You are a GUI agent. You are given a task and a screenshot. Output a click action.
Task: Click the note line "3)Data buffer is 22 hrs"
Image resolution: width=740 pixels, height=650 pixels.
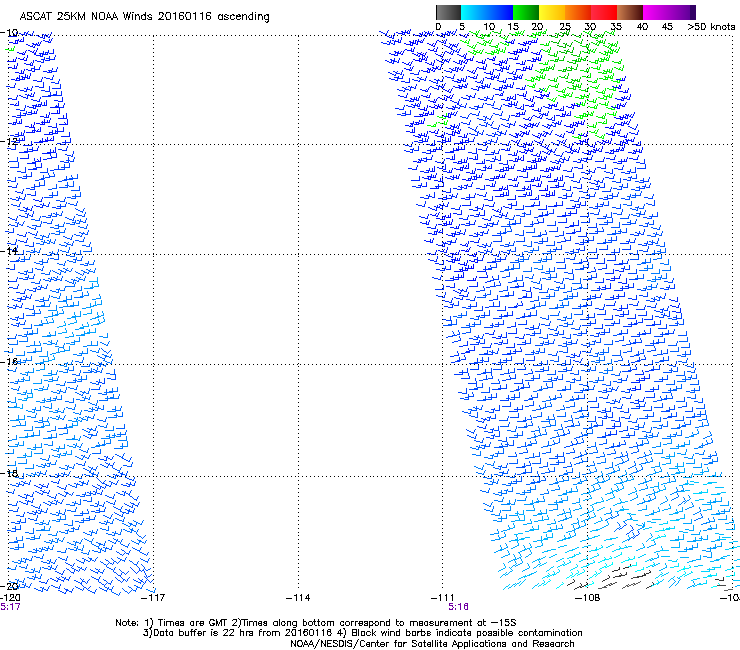(x=362, y=633)
